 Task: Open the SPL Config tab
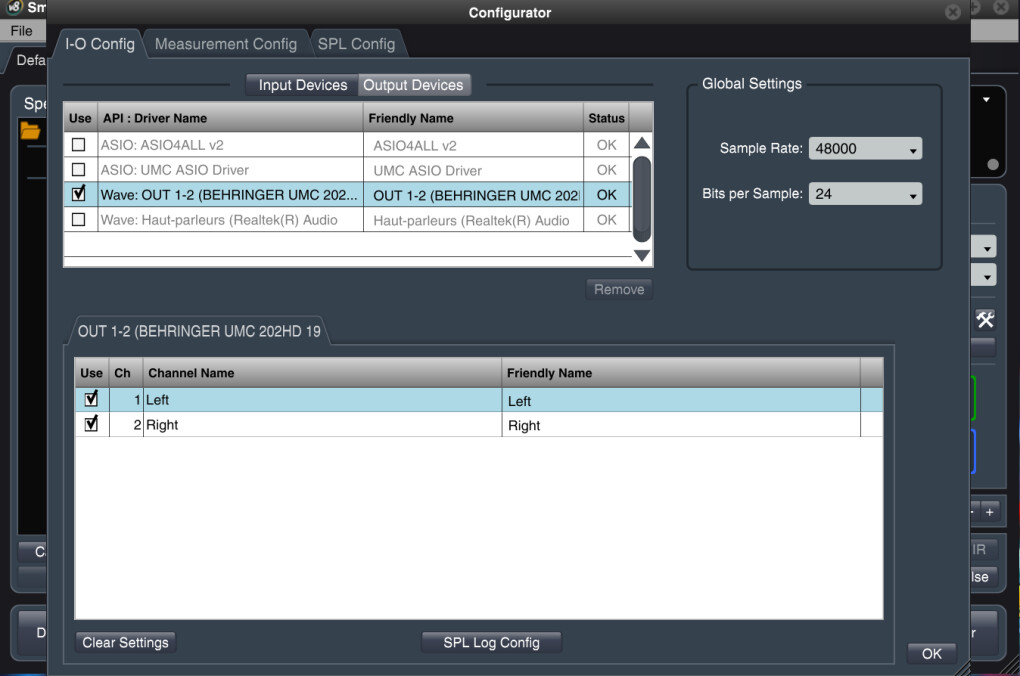point(356,44)
